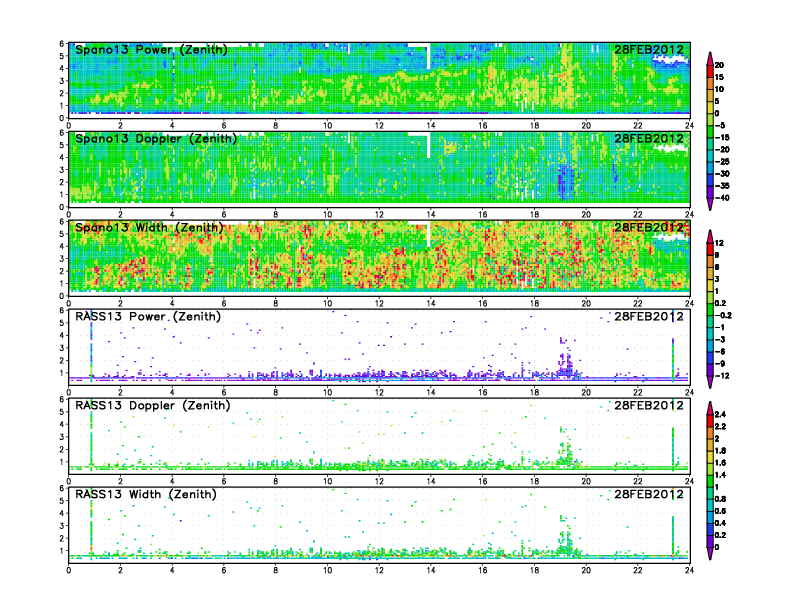Click the -5 colorbar label

pos(720,125)
